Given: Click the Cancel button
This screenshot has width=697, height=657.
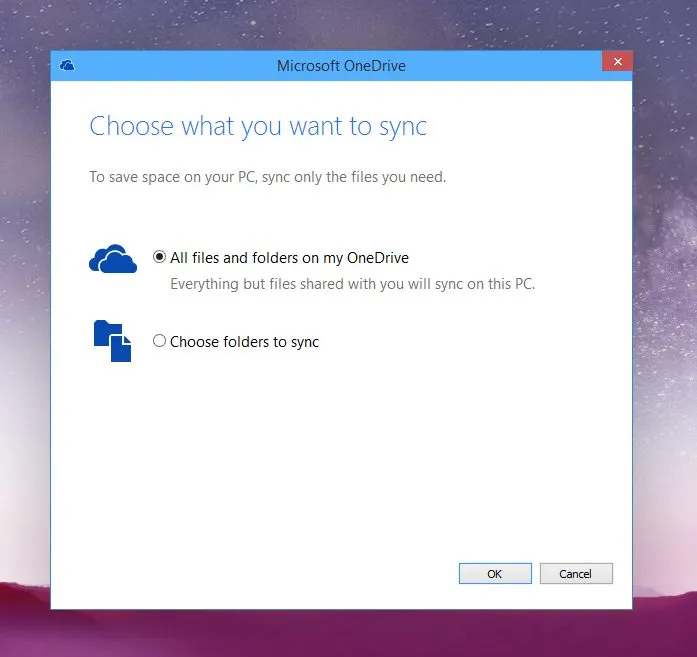Looking at the screenshot, I should 576,573.
